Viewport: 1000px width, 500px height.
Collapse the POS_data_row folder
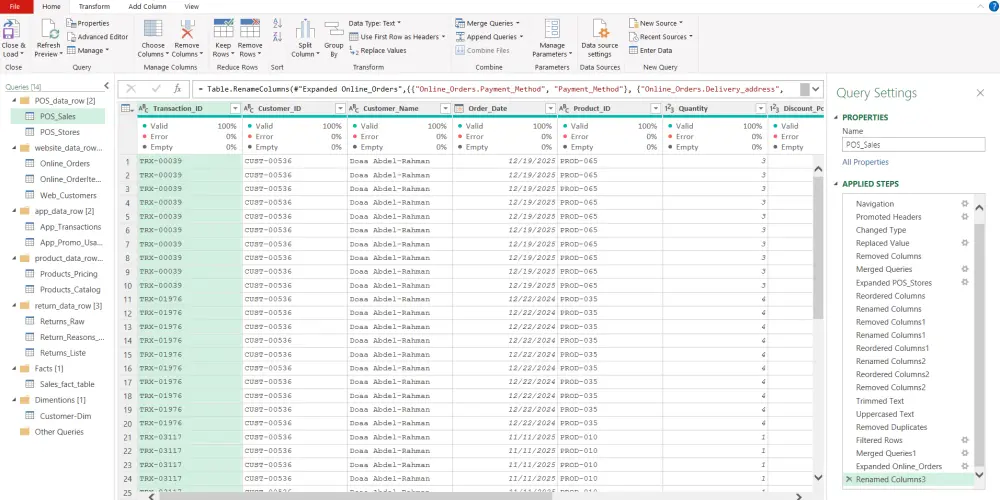[14, 101]
